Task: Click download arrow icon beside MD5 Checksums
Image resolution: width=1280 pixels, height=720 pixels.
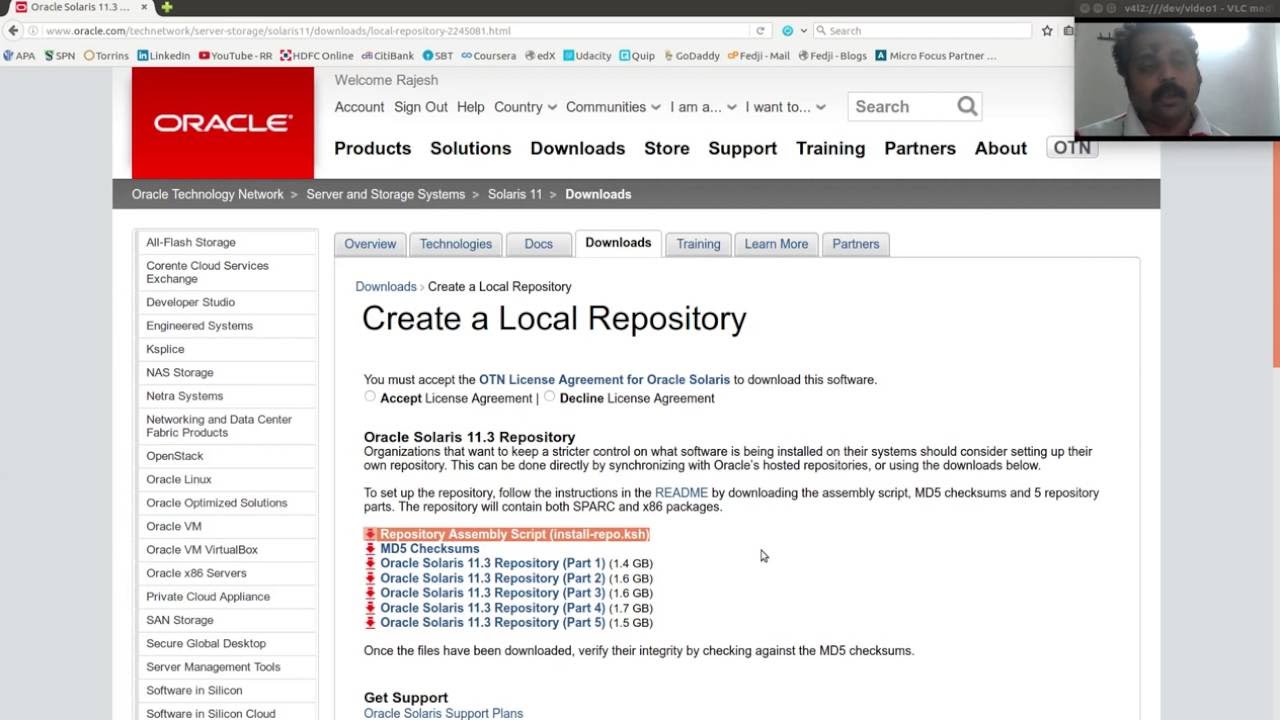Action: 370,549
